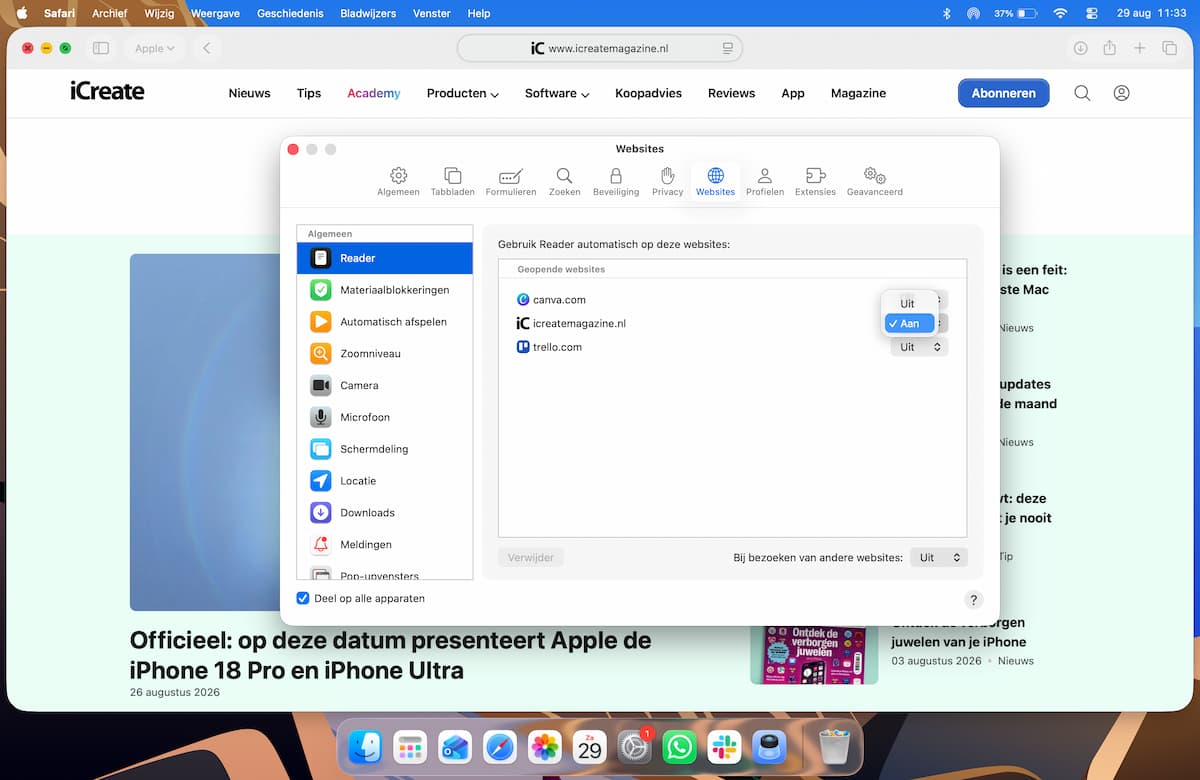Viewport: 1200px width, 780px height.
Task: Click the Safari back arrow
Action: click(x=207, y=48)
